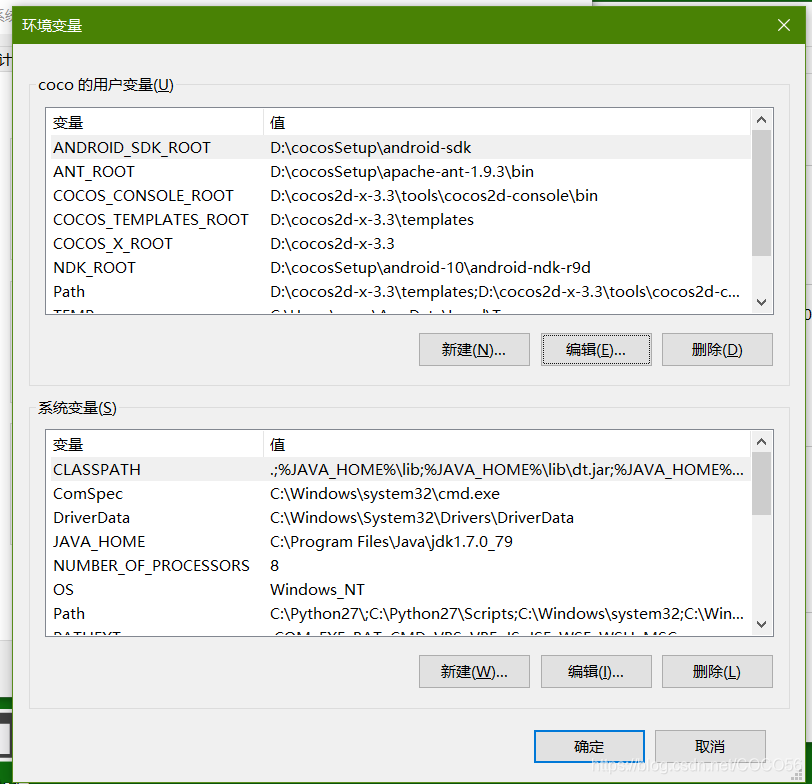Click user variables 变量 column header
812x784 pixels.
pos(155,123)
